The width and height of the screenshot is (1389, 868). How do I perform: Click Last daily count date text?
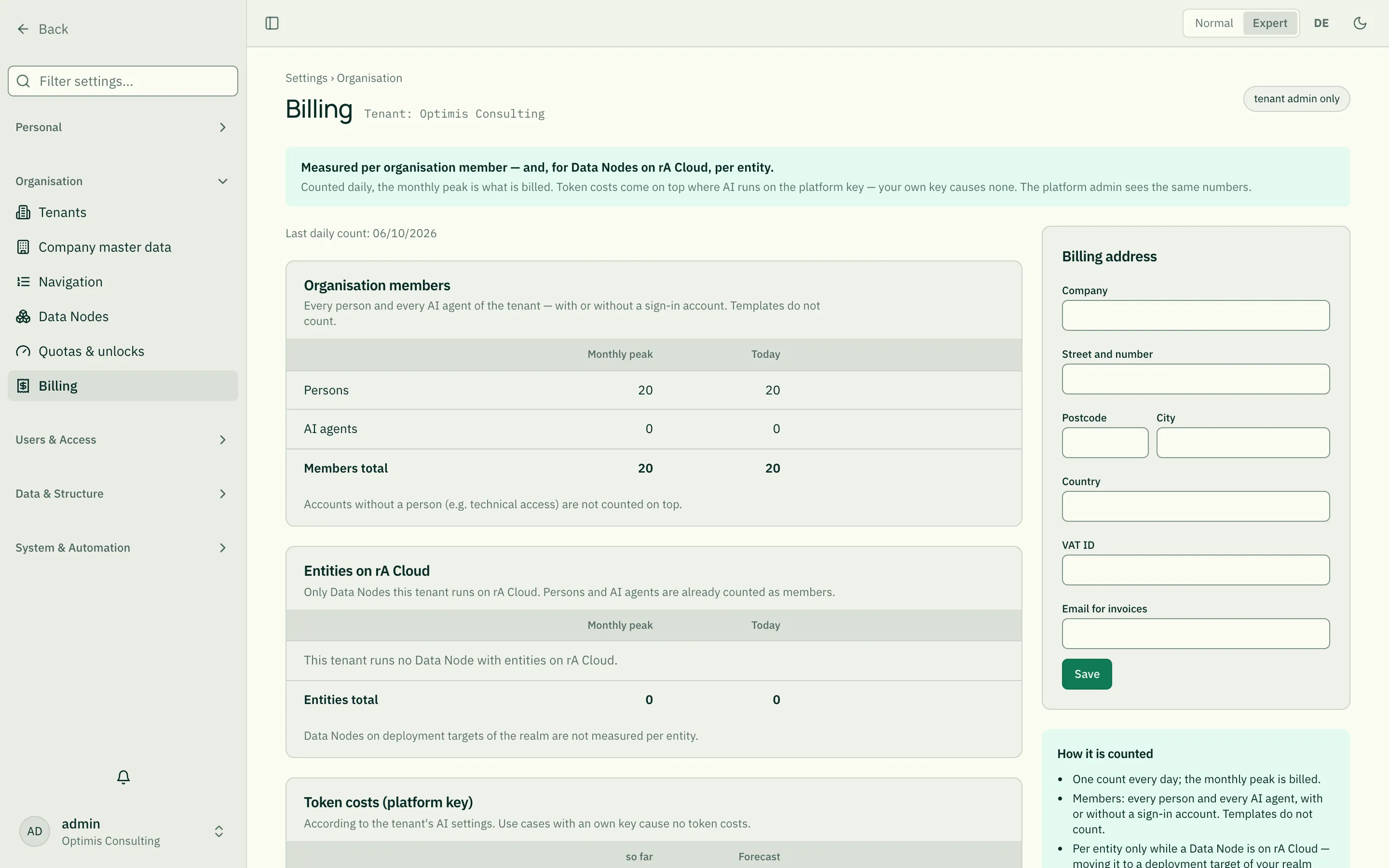point(361,234)
